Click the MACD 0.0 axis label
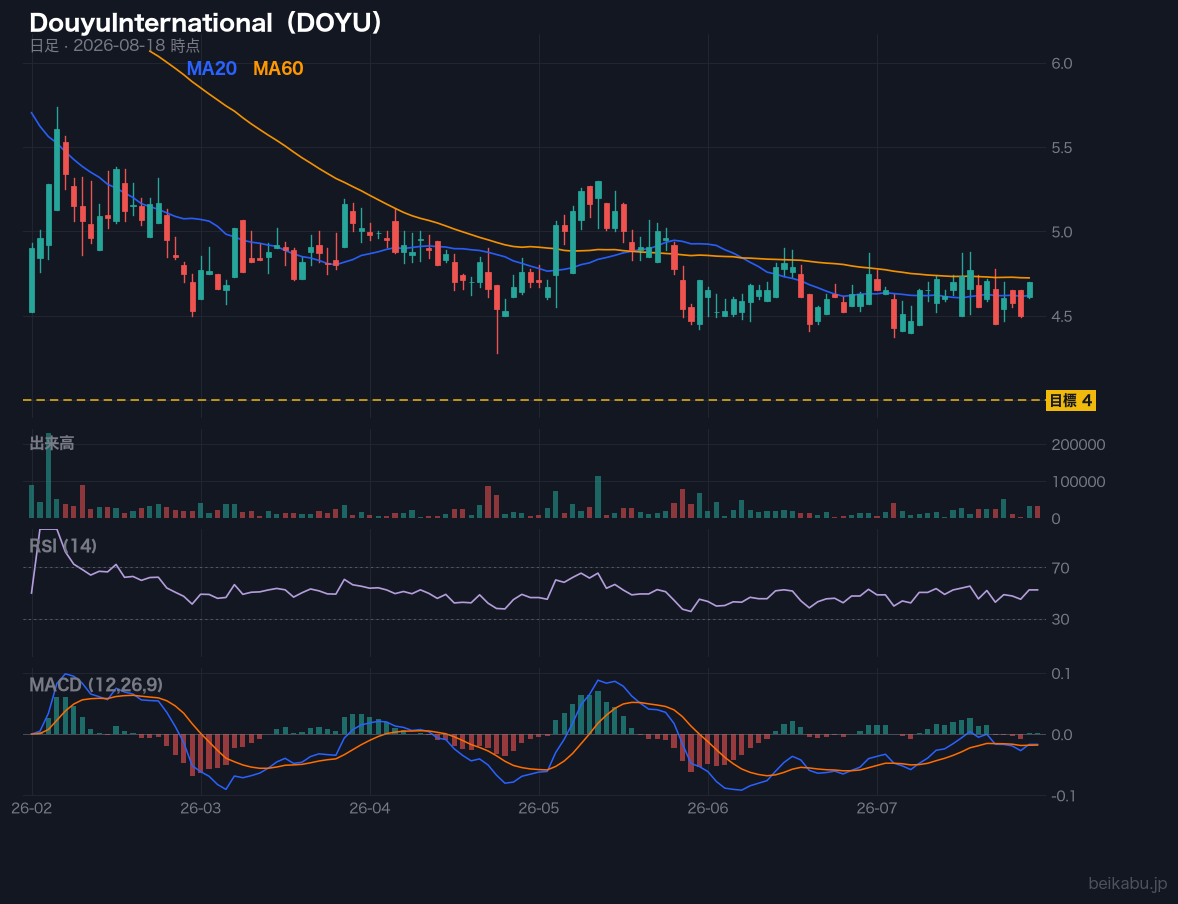 click(1062, 735)
